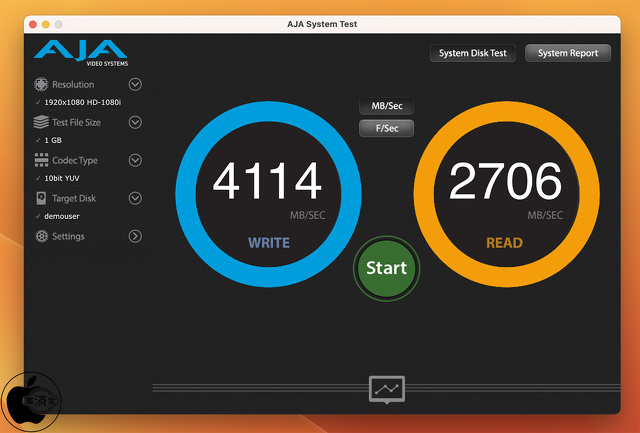Expand the Test File Size dropdown chevron
The height and width of the screenshot is (433, 640).
coord(135,122)
